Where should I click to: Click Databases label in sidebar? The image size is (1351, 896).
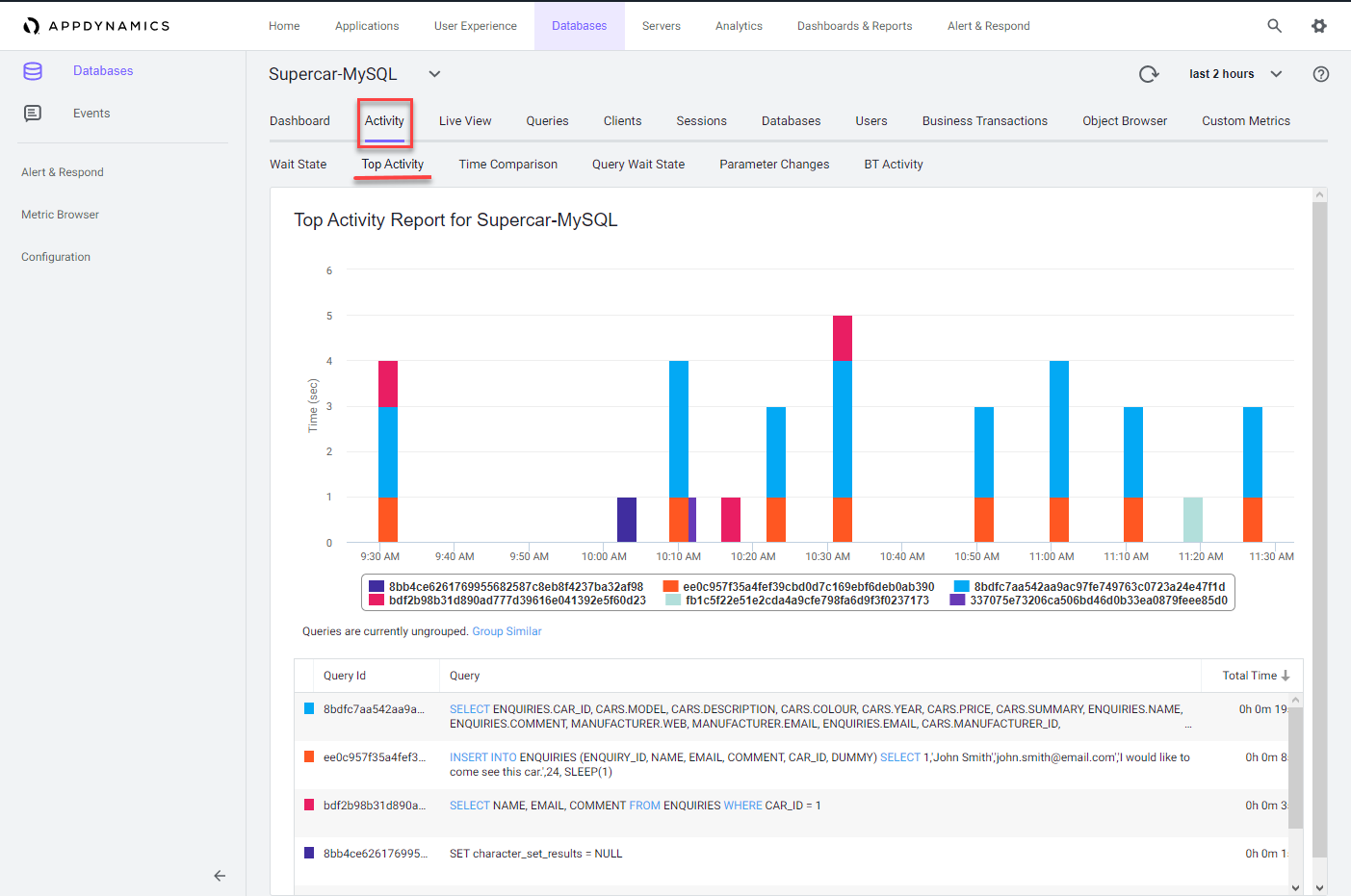pyautogui.click(x=103, y=71)
